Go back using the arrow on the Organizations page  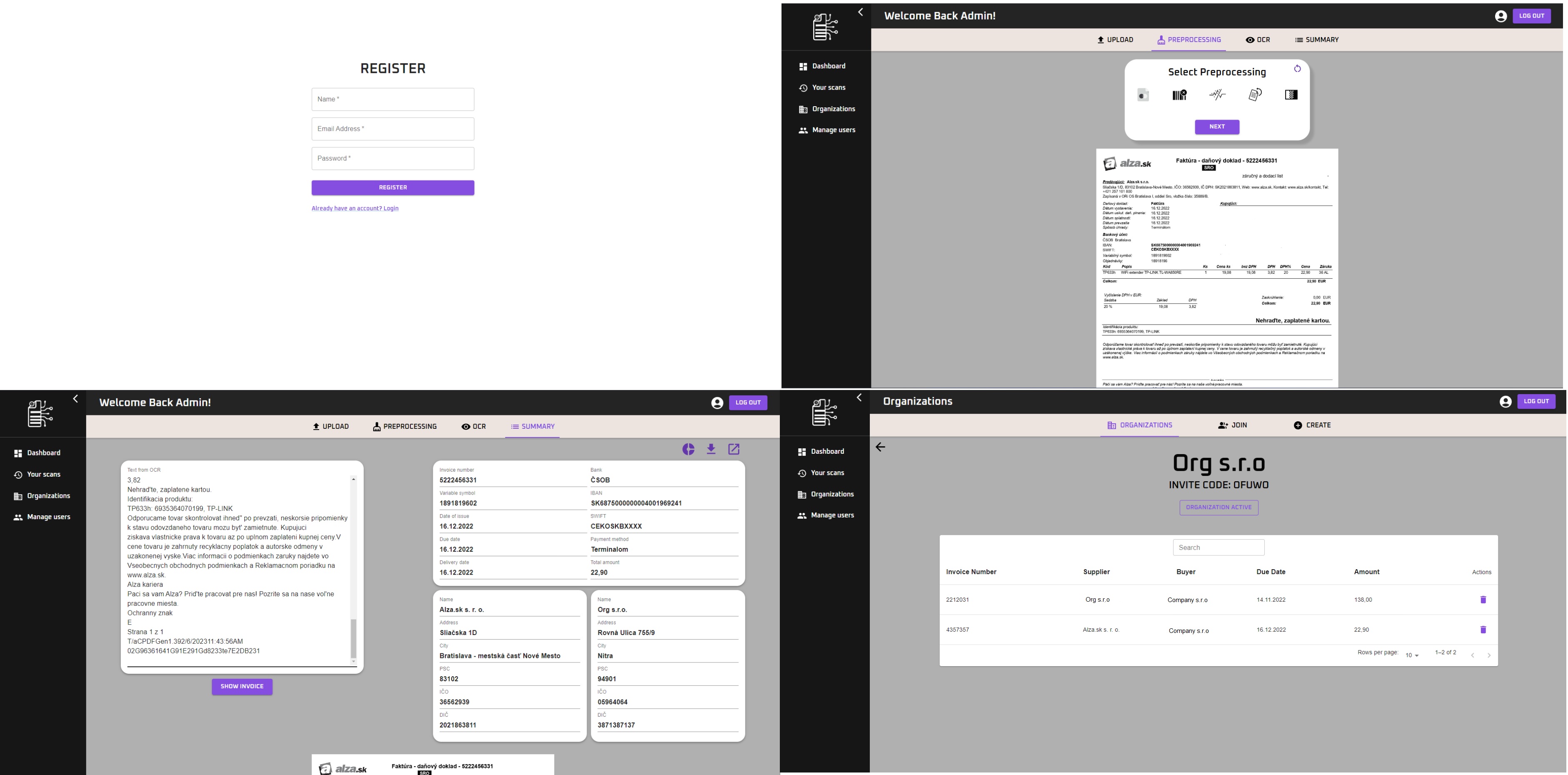pyautogui.click(x=880, y=447)
